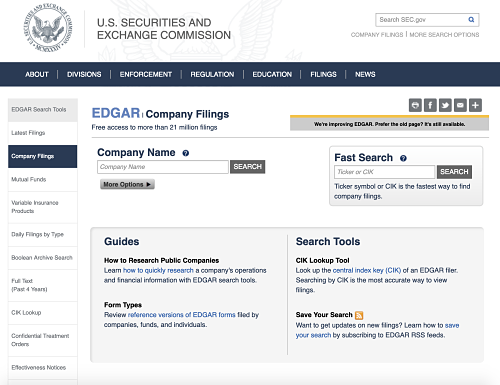Open 'reference versions of EDGAR forms' link
Image resolution: width=500 pixels, height=385 pixels.
tap(182, 315)
